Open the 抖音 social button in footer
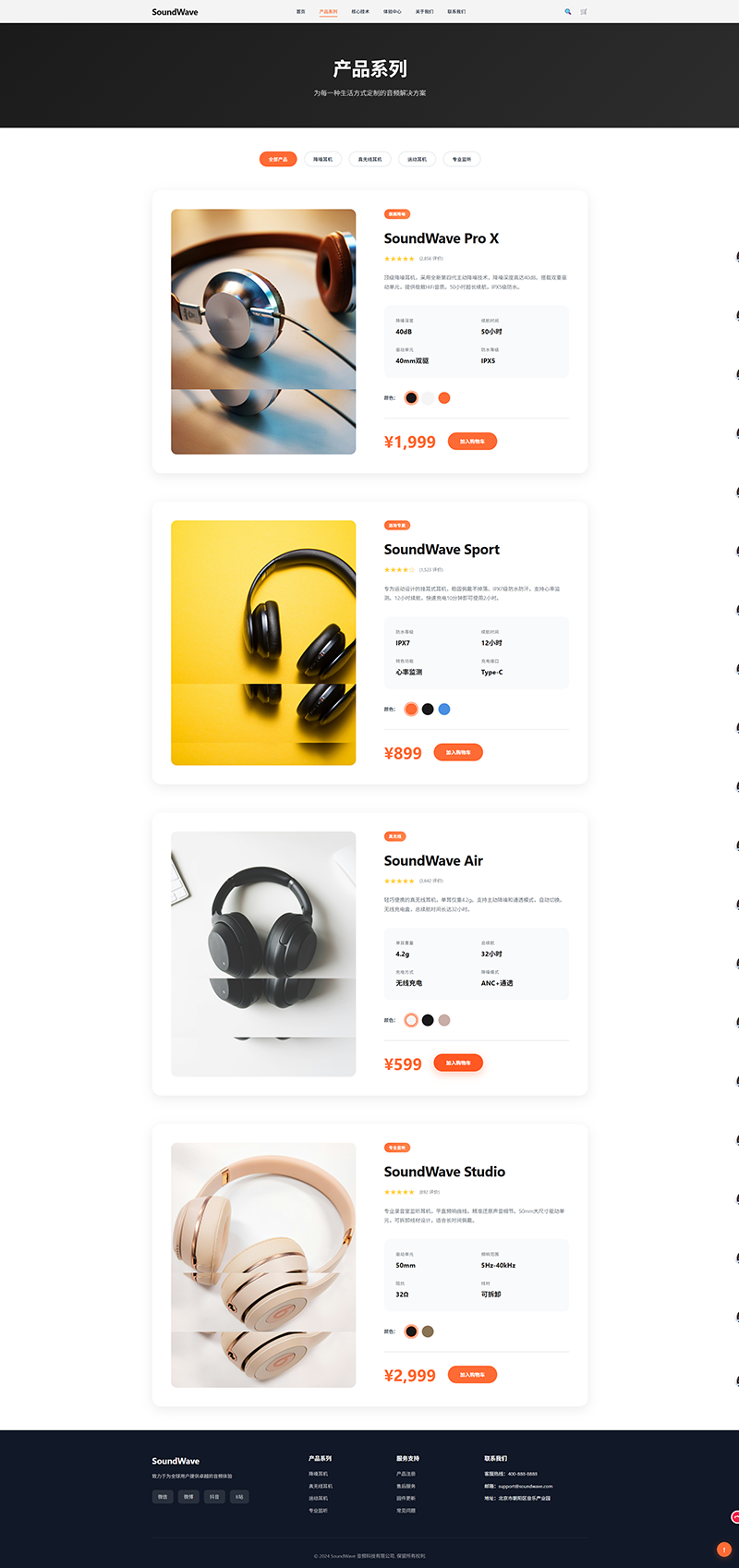739x1568 pixels. pos(214,1497)
